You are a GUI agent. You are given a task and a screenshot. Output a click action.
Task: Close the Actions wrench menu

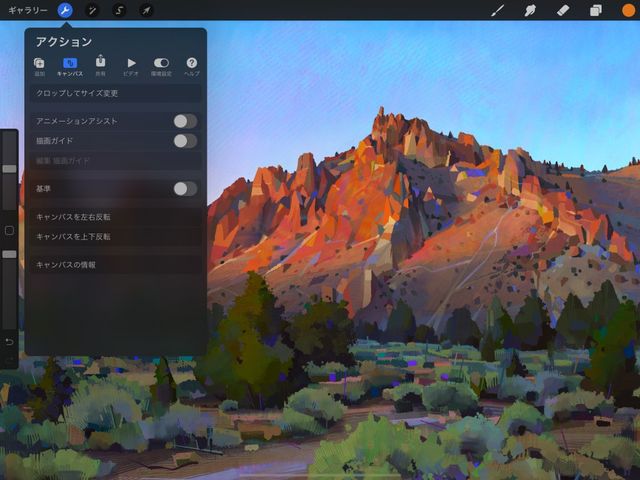coord(65,10)
